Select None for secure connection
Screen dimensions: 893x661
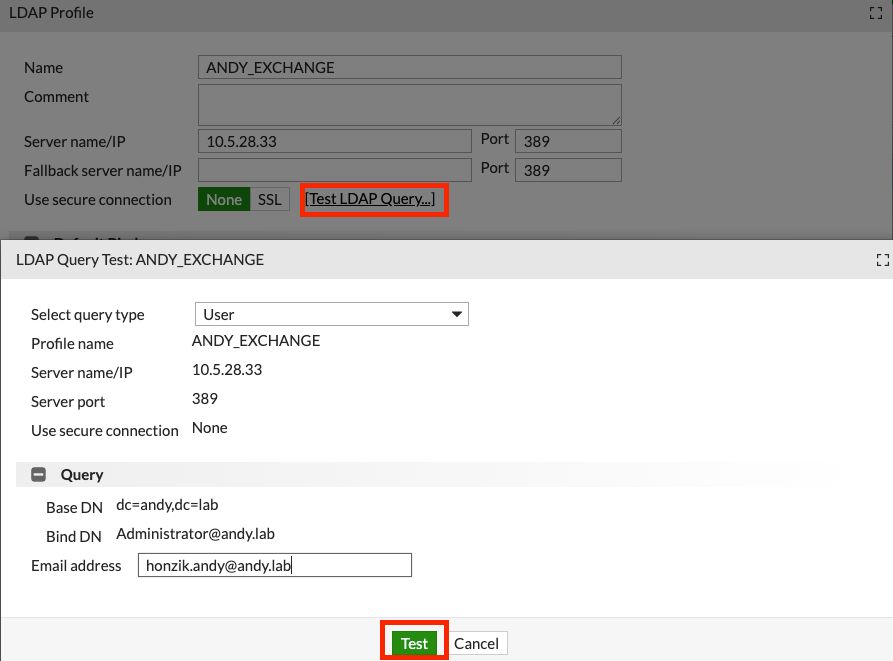224,199
